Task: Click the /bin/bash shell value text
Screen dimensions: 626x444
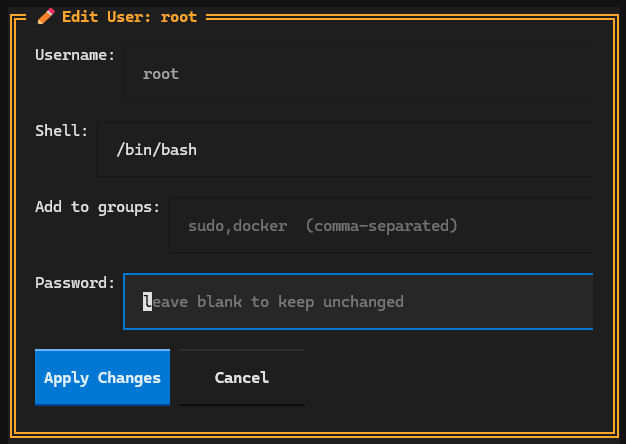Action: coord(156,150)
